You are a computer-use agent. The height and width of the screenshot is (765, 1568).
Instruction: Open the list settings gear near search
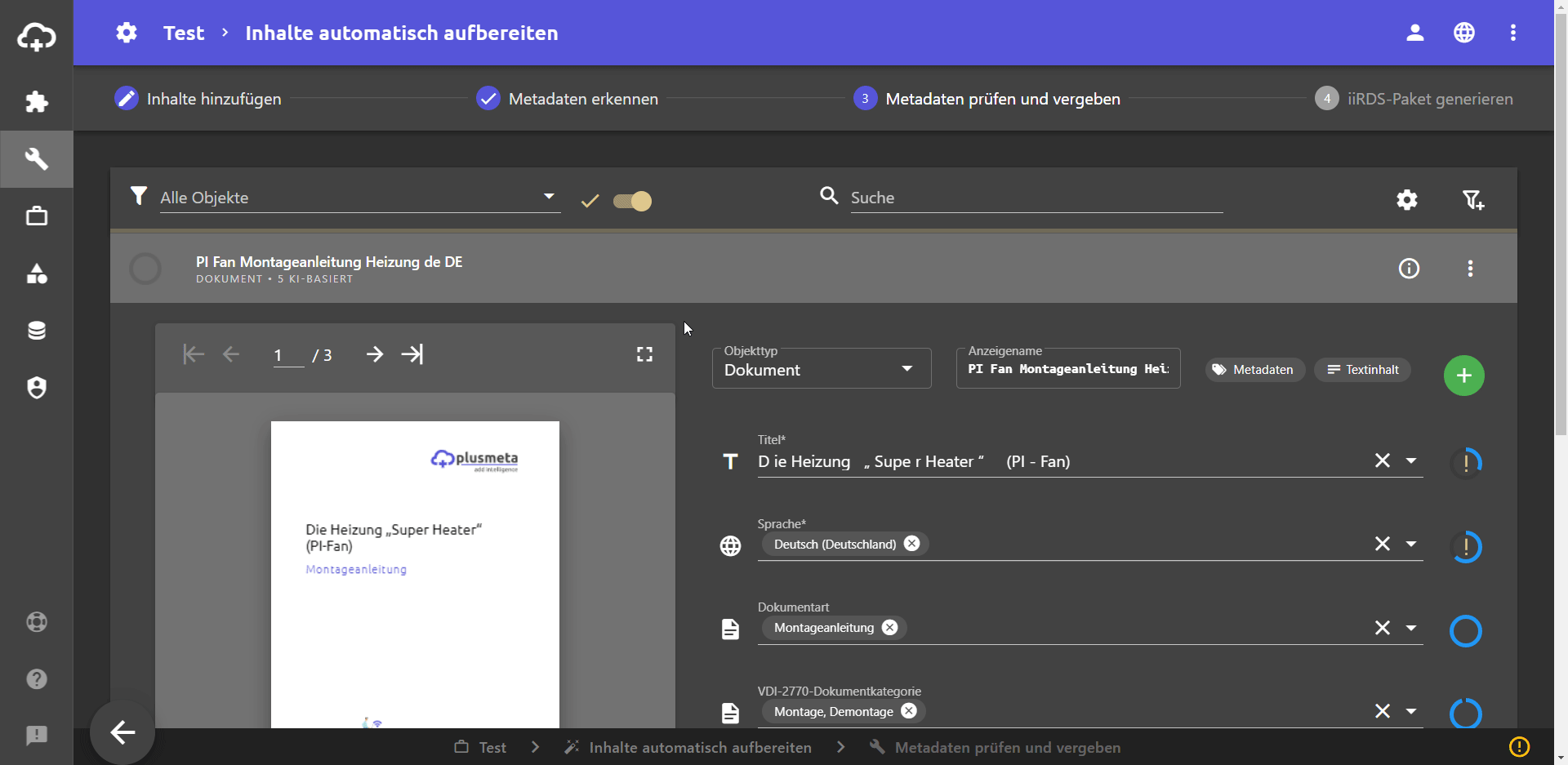1407,200
